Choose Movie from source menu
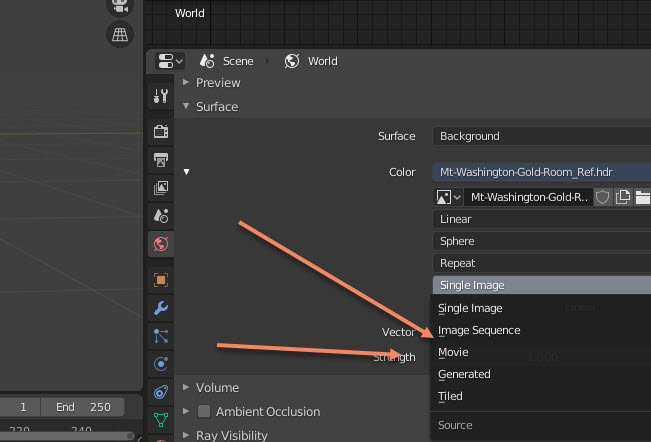The image size is (651, 442). (453, 352)
